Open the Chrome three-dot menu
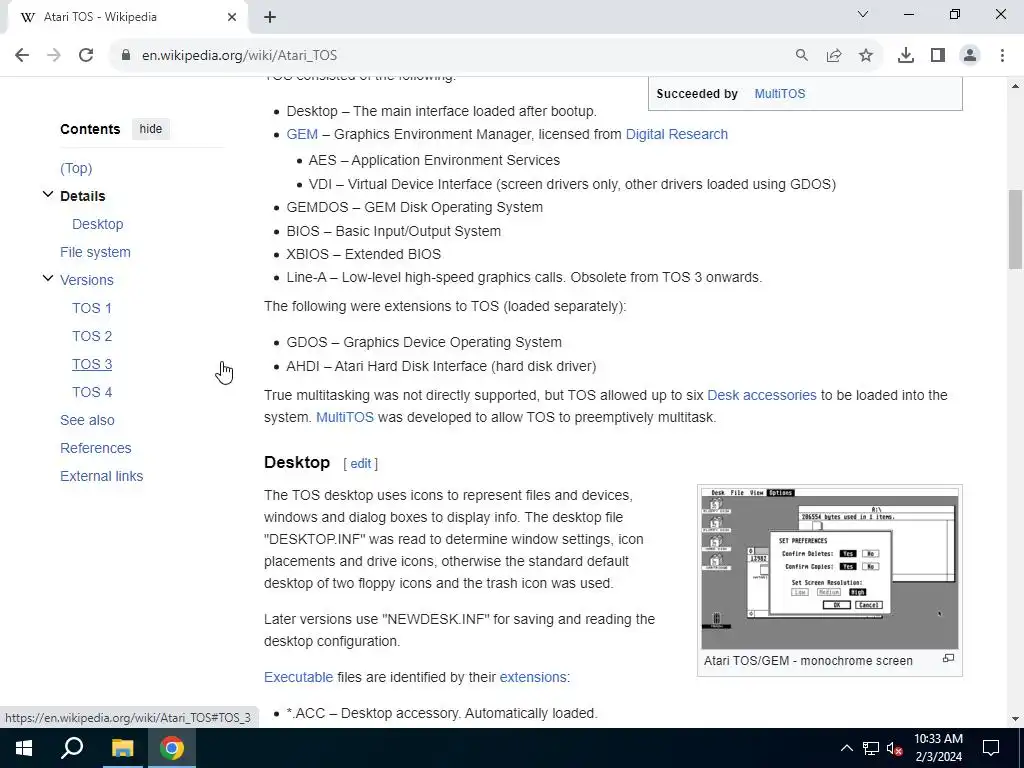Image resolution: width=1024 pixels, height=768 pixels. (x=1002, y=56)
